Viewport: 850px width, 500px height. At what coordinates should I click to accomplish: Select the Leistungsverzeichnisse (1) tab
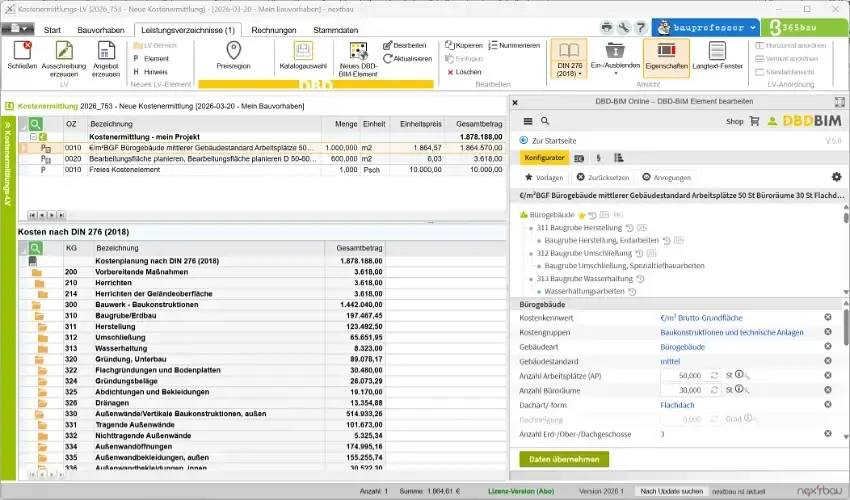[x=188, y=30]
